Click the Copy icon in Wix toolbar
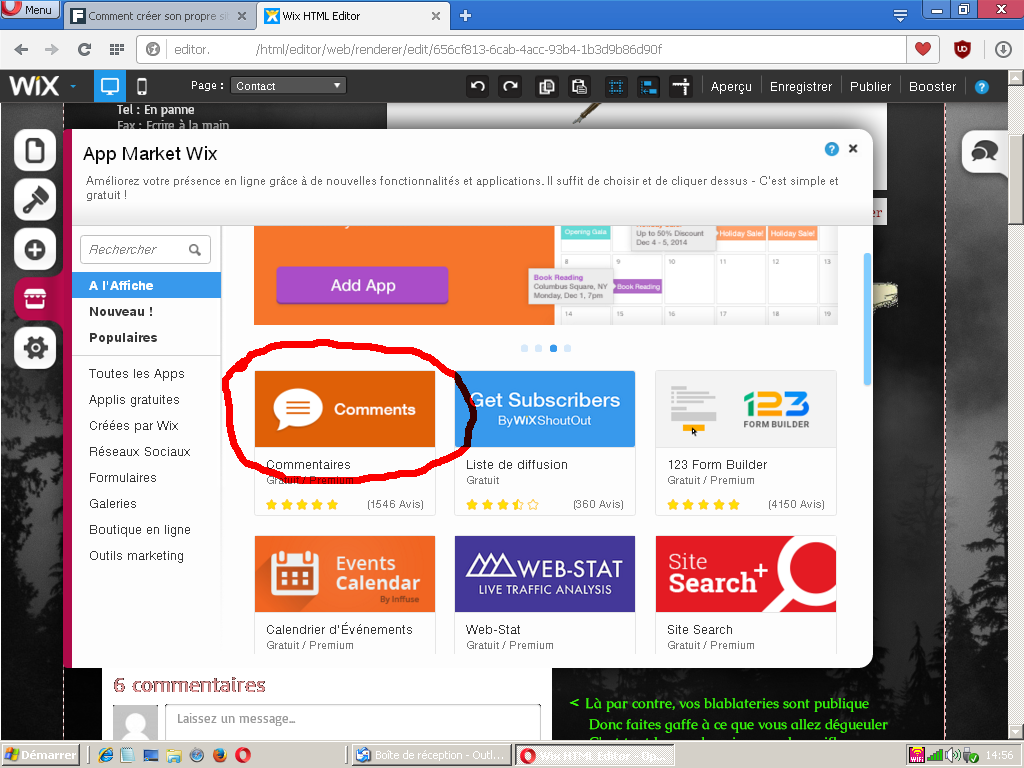This screenshot has height=768, width=1024. tap(547, 86)
